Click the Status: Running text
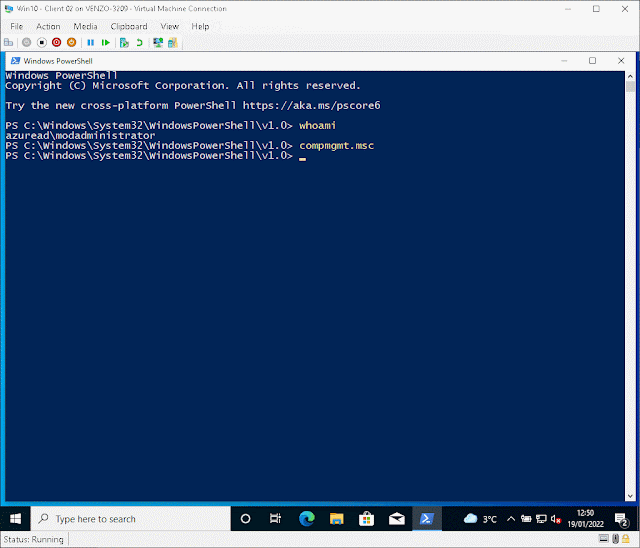 click(x=33, y=539)
